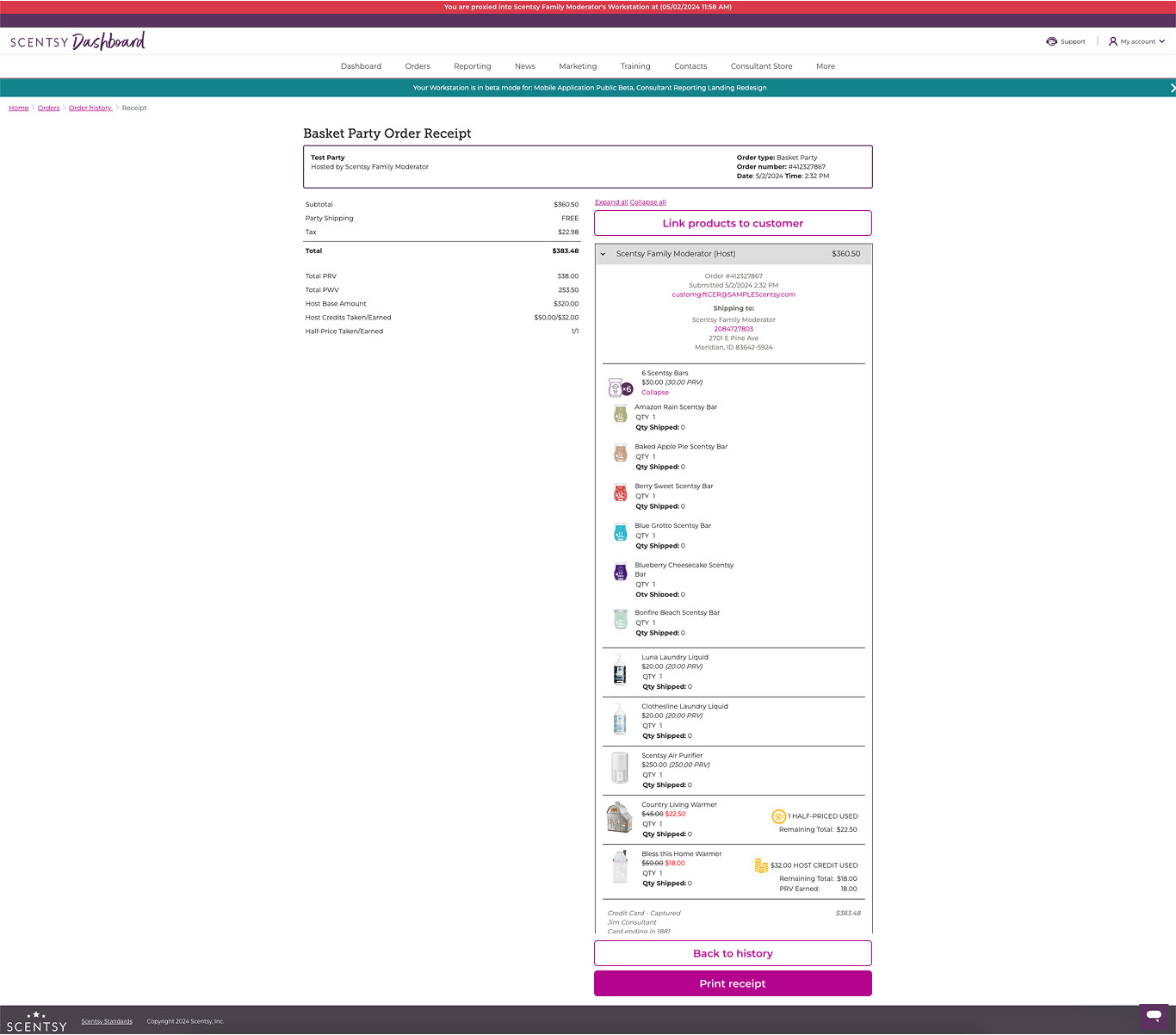Click the Collapse all link
The image size is (1176, 1035).
pyautogui.click(x=648, y=202)
